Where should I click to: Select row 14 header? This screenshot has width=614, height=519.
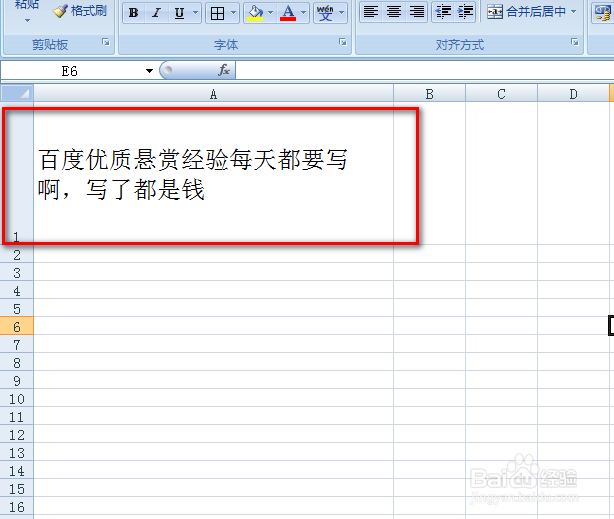[16, 471]
